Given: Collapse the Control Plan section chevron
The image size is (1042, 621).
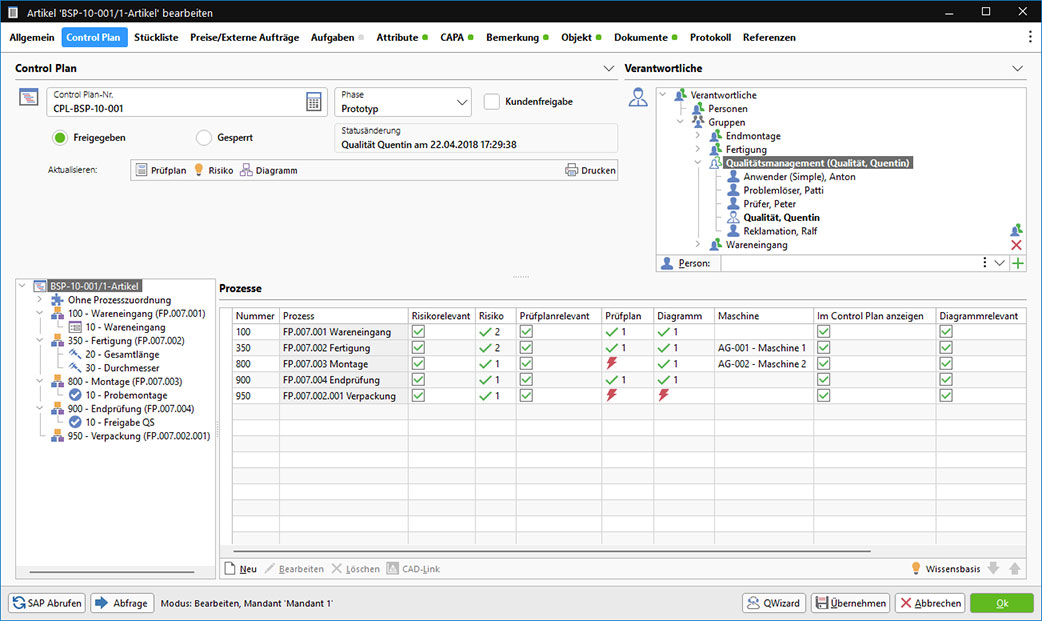Looking at the screenshot, I should point(608,69).
